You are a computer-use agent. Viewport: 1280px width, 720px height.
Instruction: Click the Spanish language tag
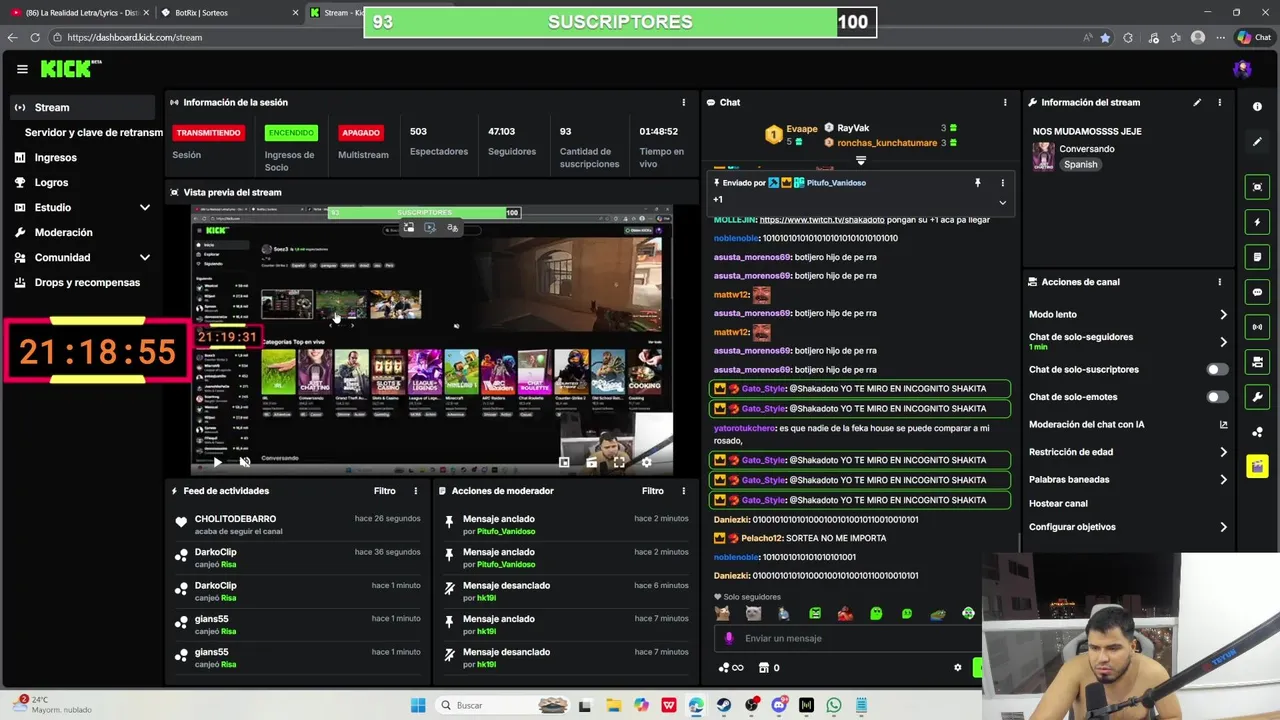(x=1080, y=164)
